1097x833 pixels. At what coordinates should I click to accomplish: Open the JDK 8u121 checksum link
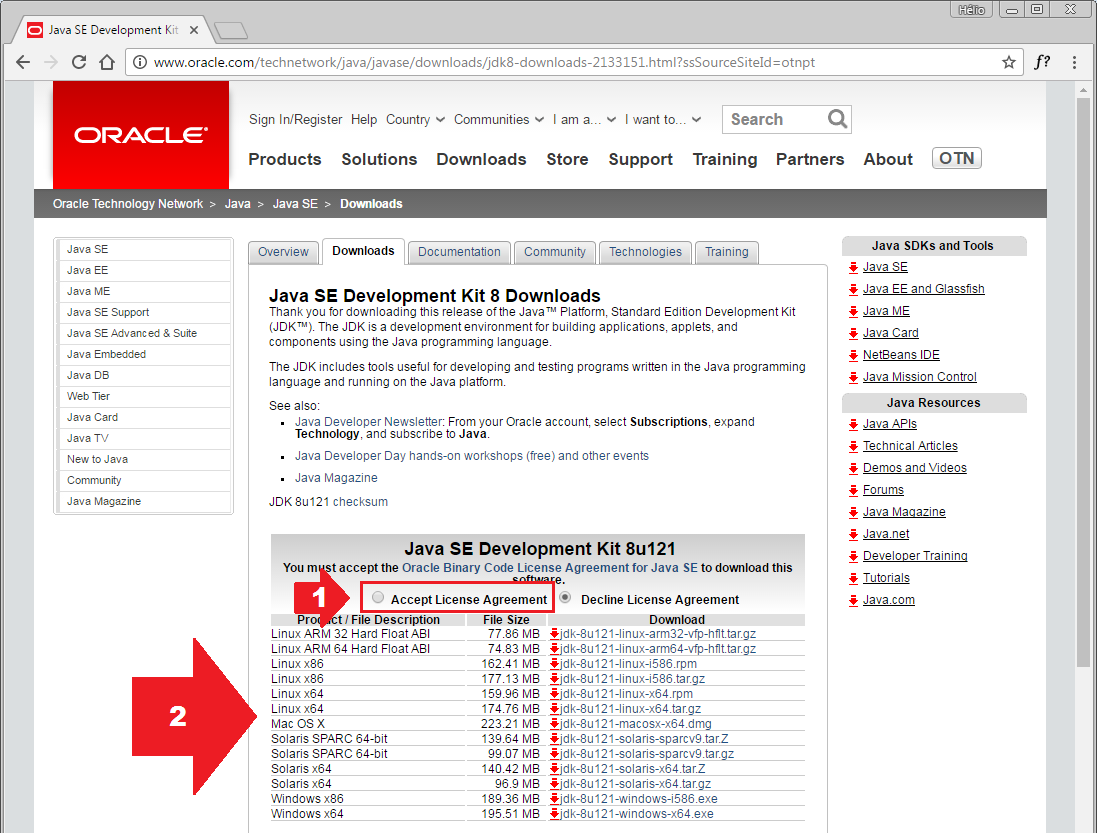pos(360,501)
